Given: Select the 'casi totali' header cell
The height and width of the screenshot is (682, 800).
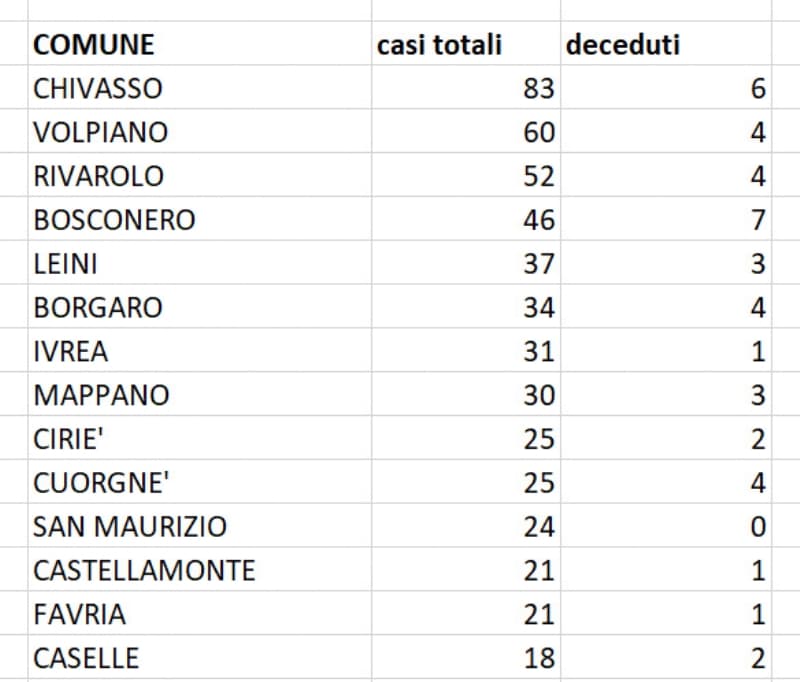Looking at the screenshot, I should (440, 45).
